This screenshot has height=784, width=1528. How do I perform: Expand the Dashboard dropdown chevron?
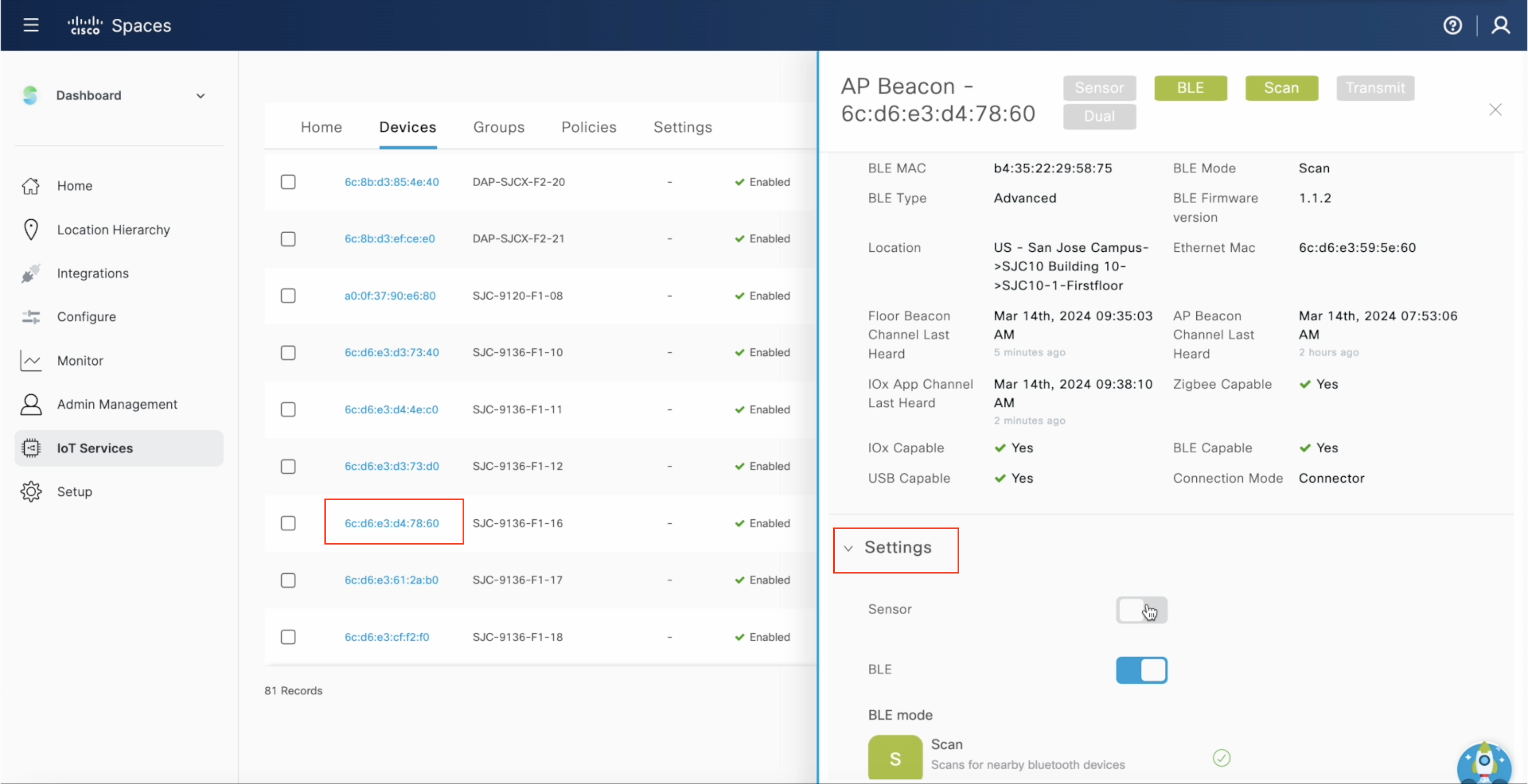(x=200, y=95)
